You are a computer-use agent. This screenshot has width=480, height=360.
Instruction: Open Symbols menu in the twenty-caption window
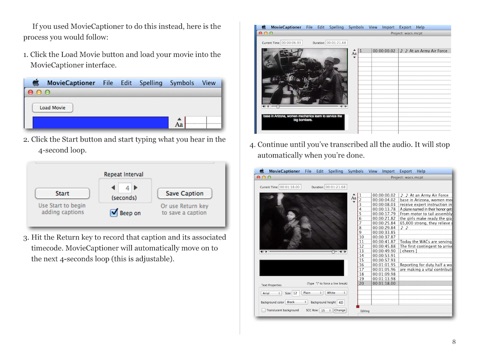point(356,171)
